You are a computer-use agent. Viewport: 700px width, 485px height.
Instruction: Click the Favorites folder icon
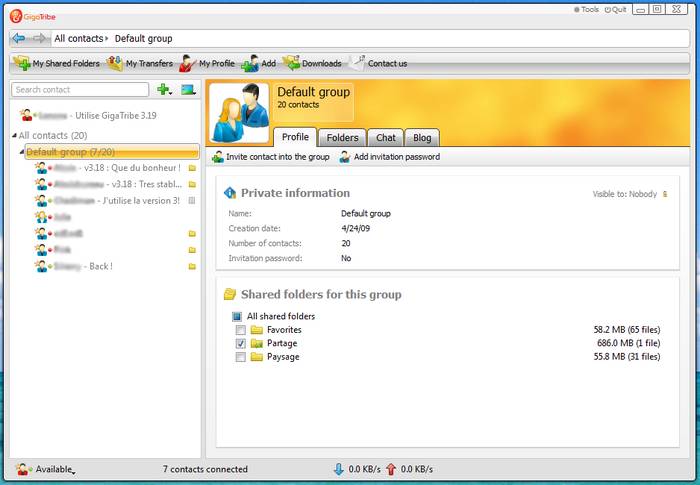(x=257, y=330)
